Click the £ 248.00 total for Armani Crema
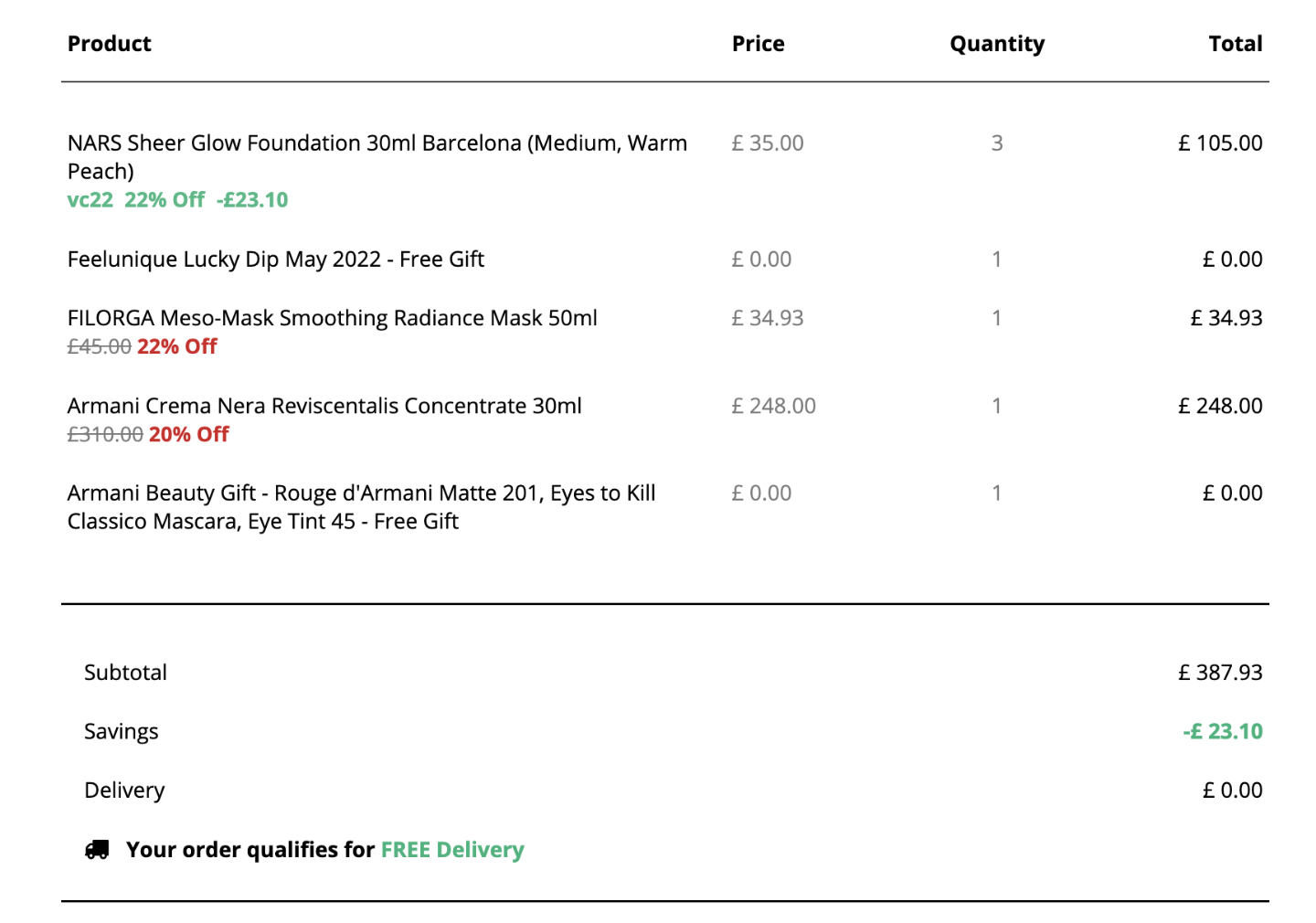 coord(1220,406)
